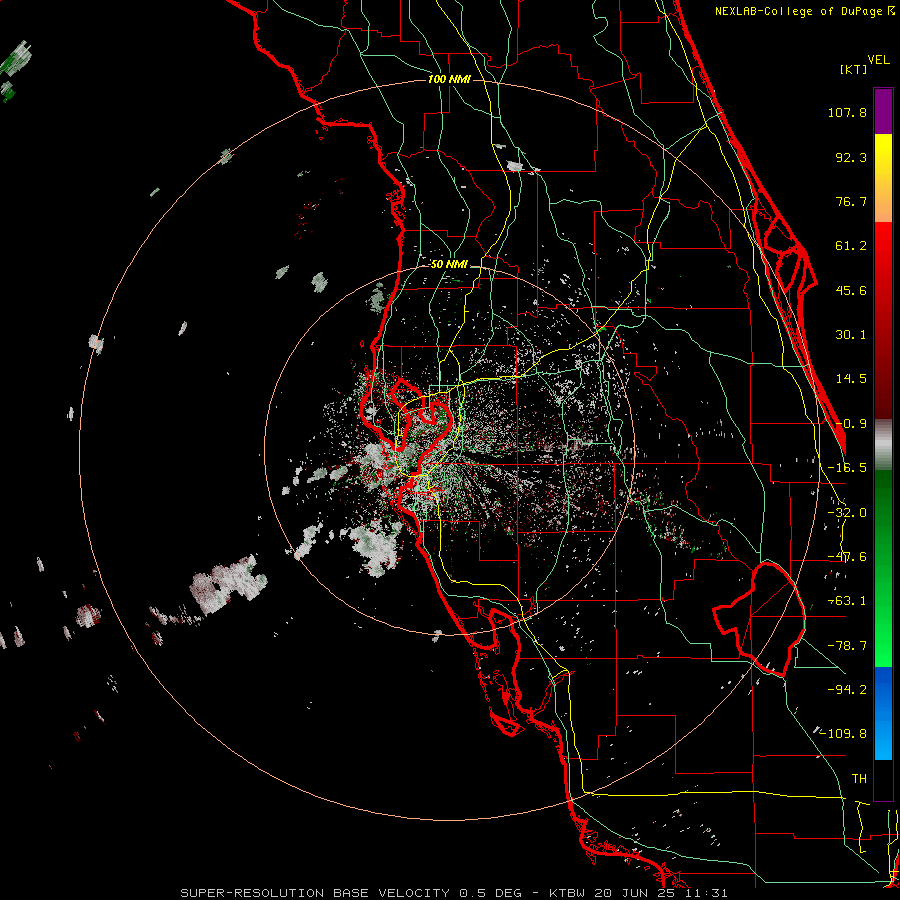Click the NEXLAB-College of DuPage watermark text
The image size is (900, 900).
point(805,11)
